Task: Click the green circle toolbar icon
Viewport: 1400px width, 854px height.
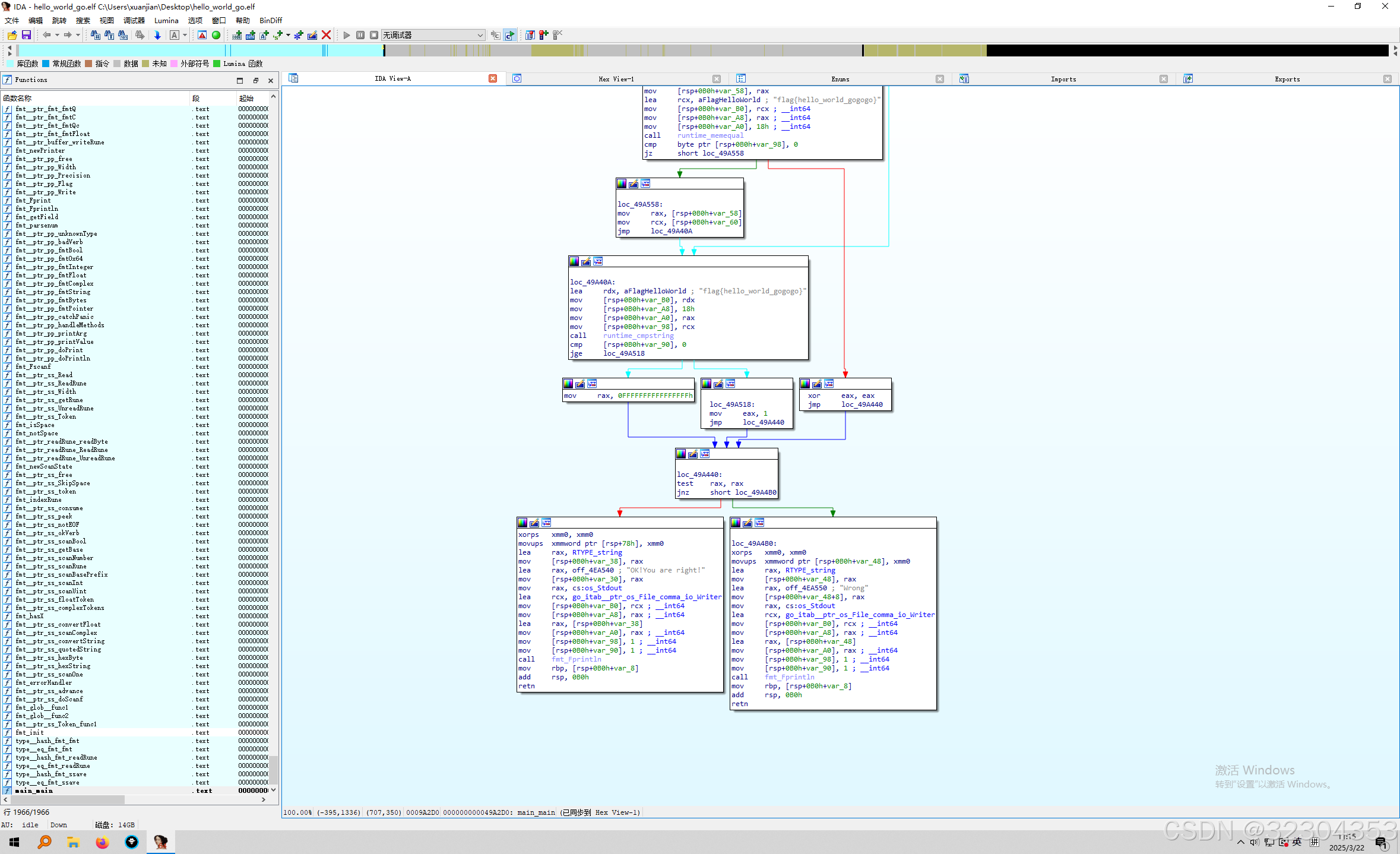Action: [x=216, y=35]
